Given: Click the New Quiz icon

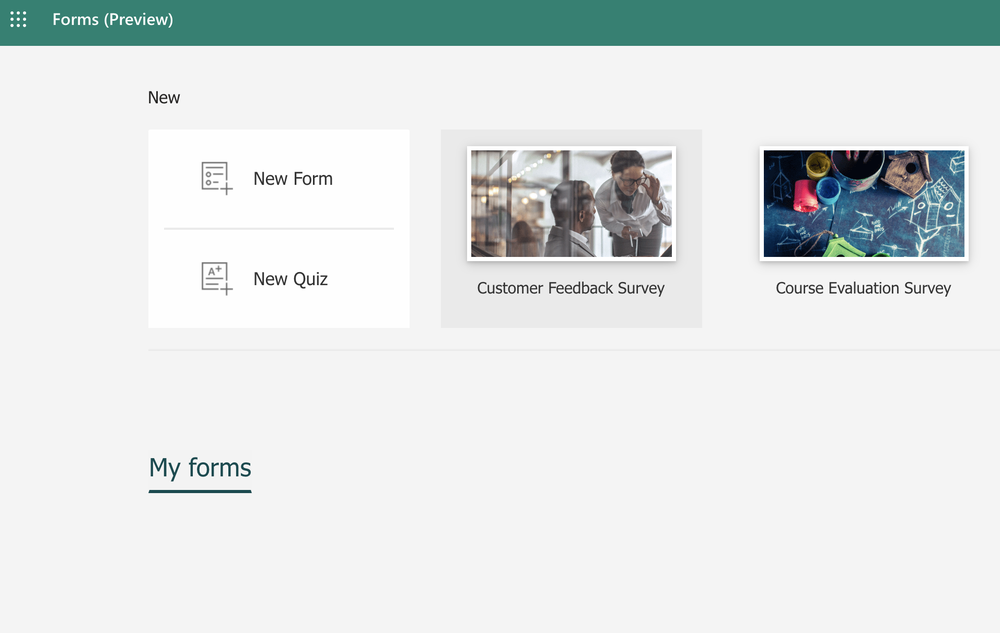Looking at the screenshot, I should point(217,279).
